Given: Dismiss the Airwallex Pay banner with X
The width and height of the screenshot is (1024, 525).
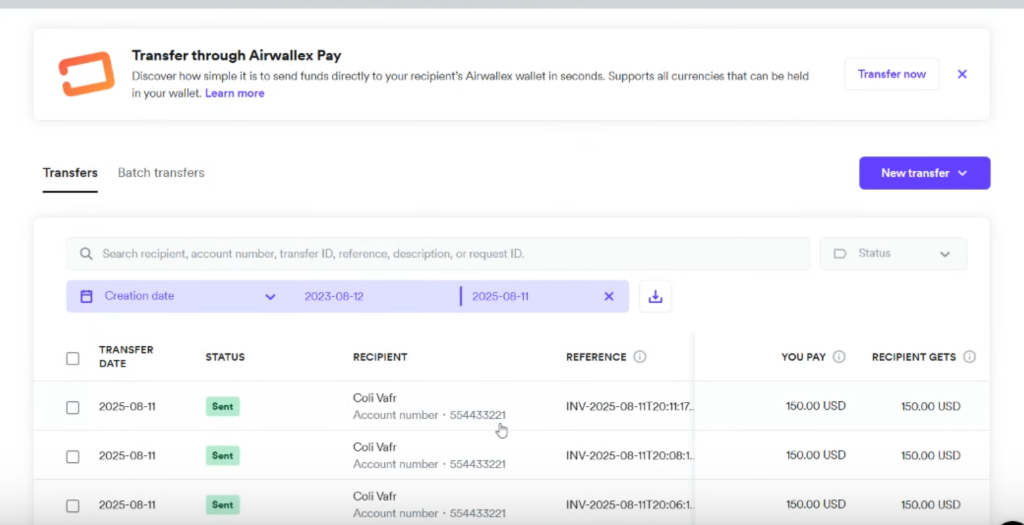Looking at the screenshot, I should (962, 74).
